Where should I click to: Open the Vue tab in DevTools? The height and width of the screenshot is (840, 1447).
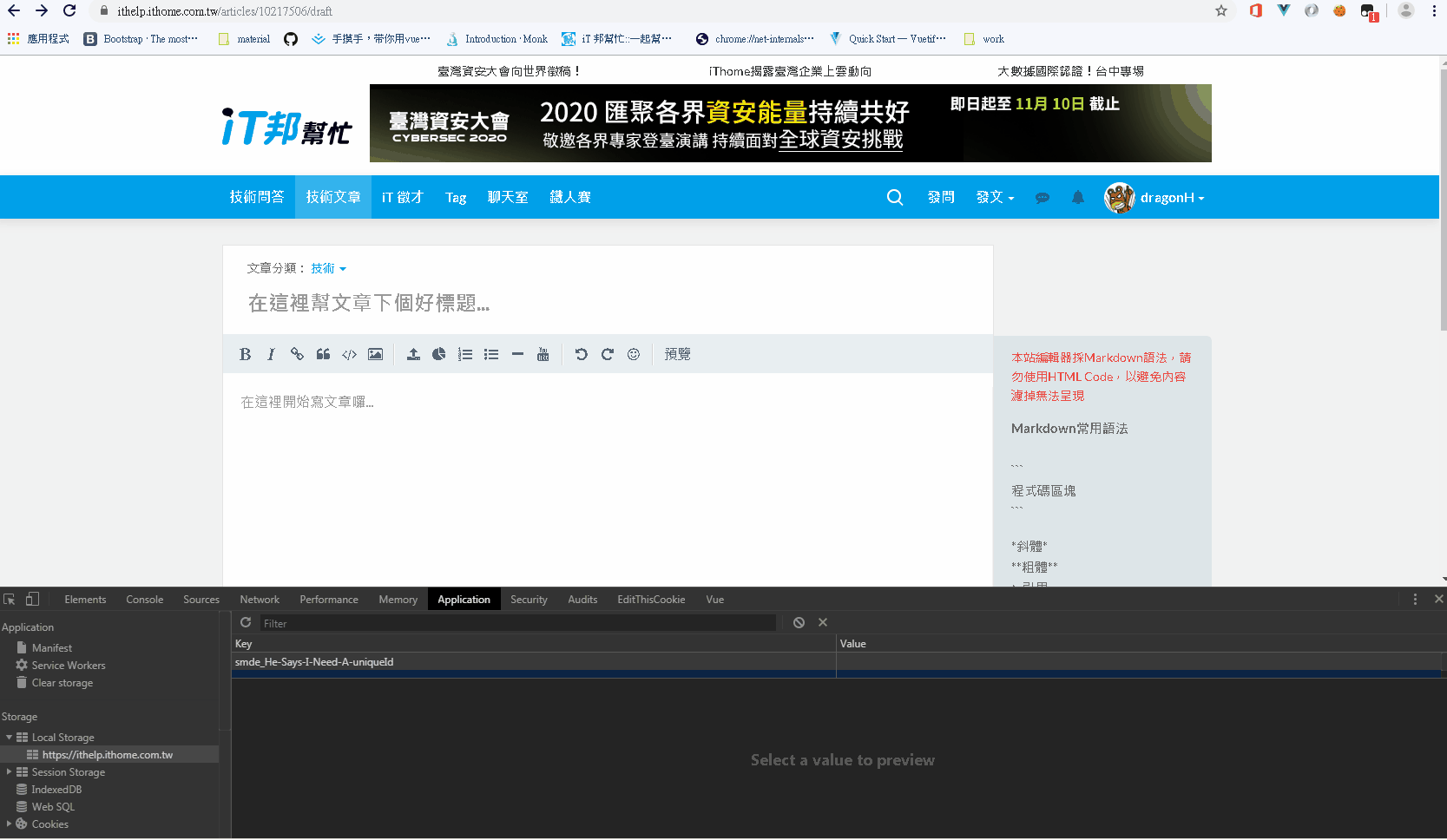click(x=715, y=599)
